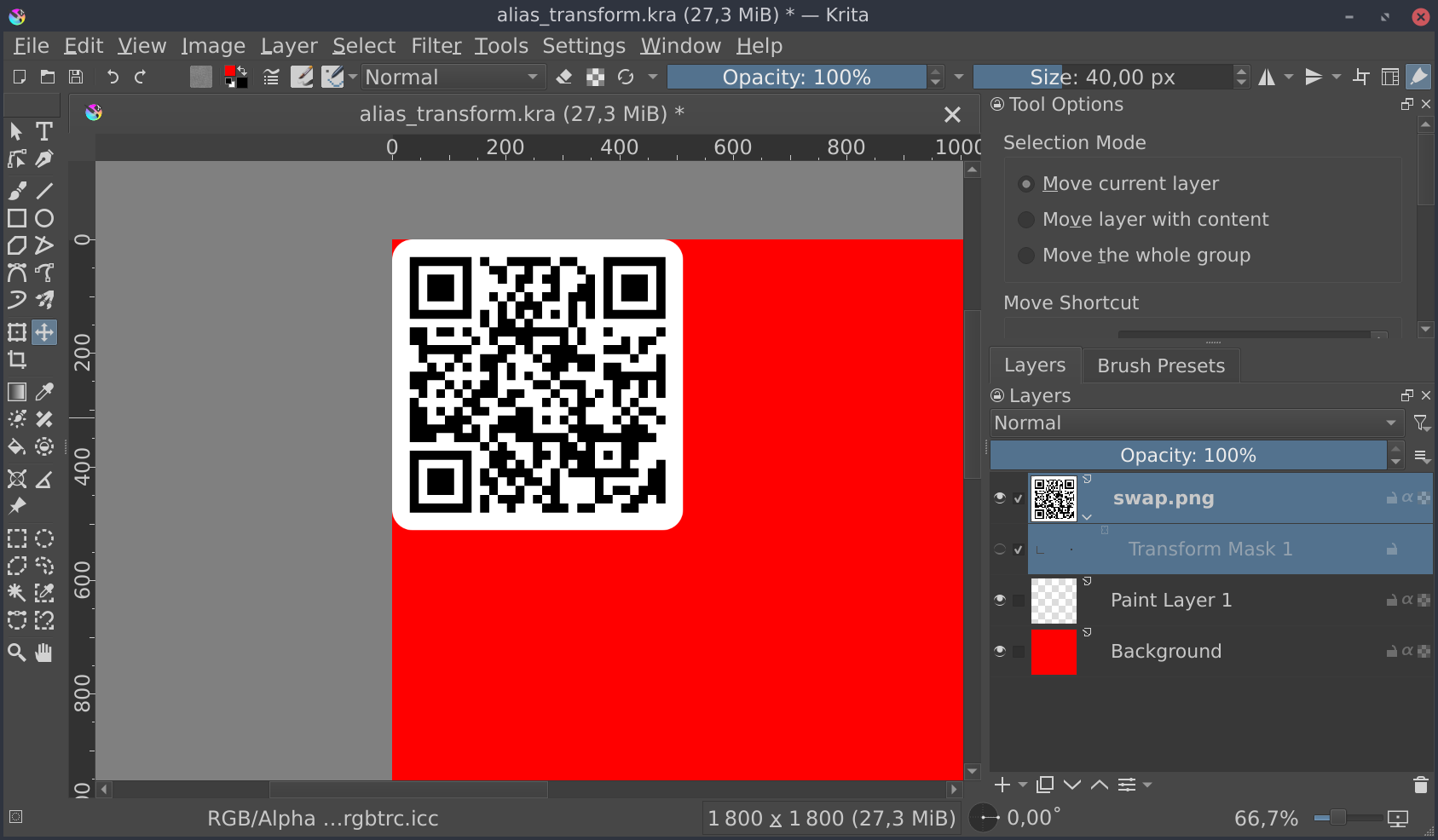Screen dimensions: 1438x840
Task: Select 'Move layer with content' option
Action: (1027, 220)
